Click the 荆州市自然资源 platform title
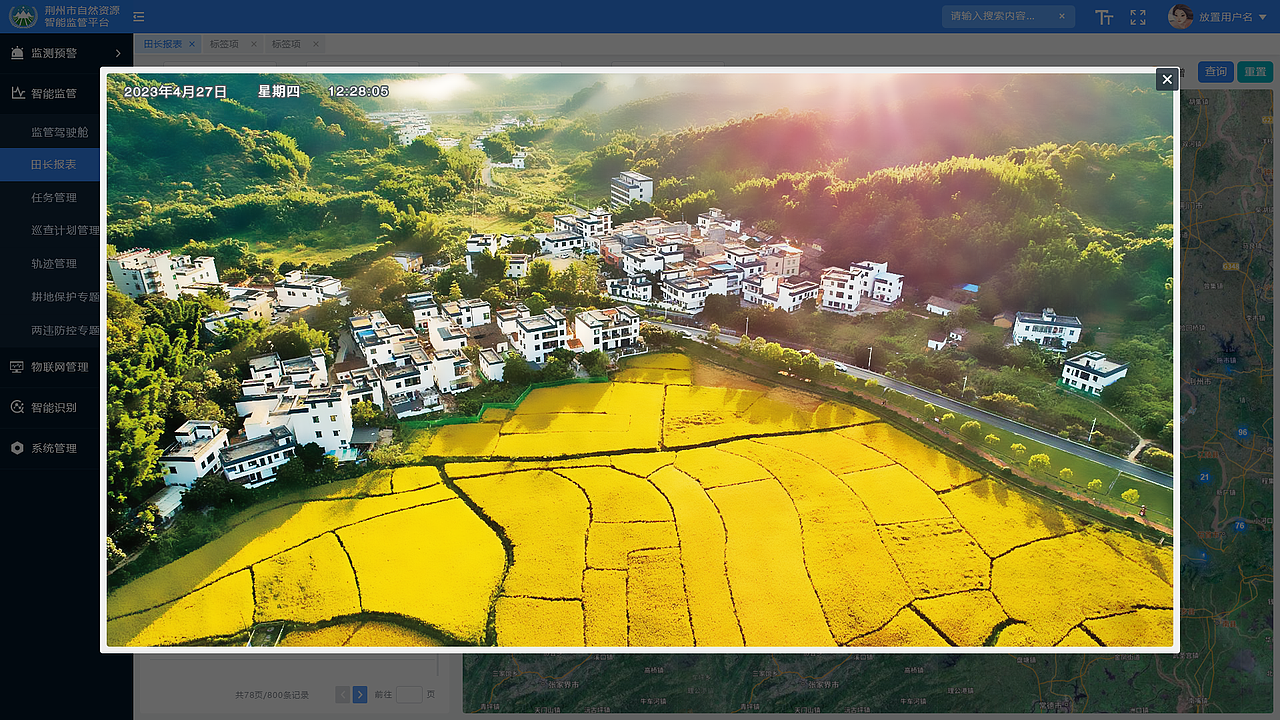 pyautogui.click(x=82, y=10)
